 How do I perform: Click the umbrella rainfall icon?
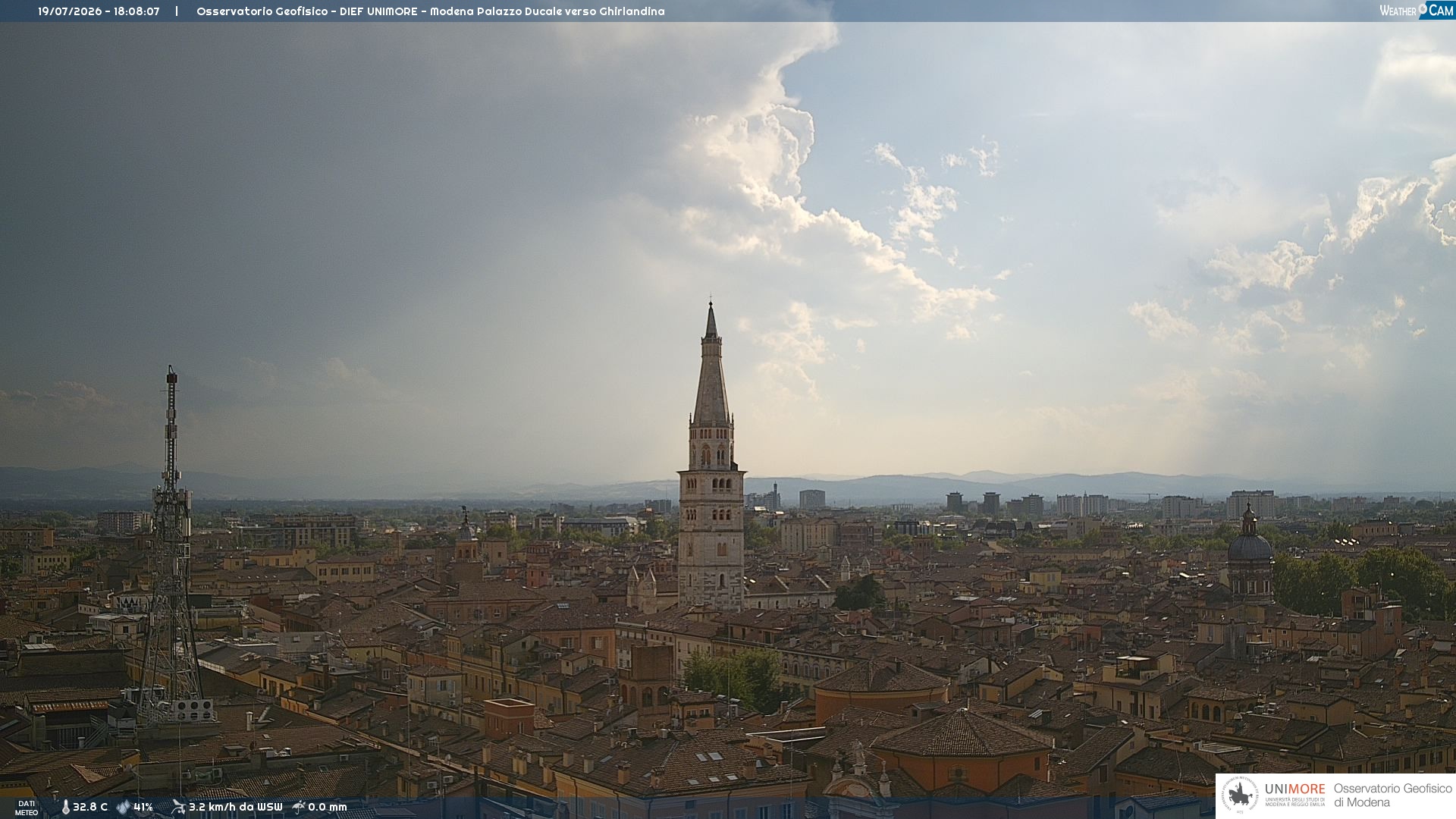(299, 807)
